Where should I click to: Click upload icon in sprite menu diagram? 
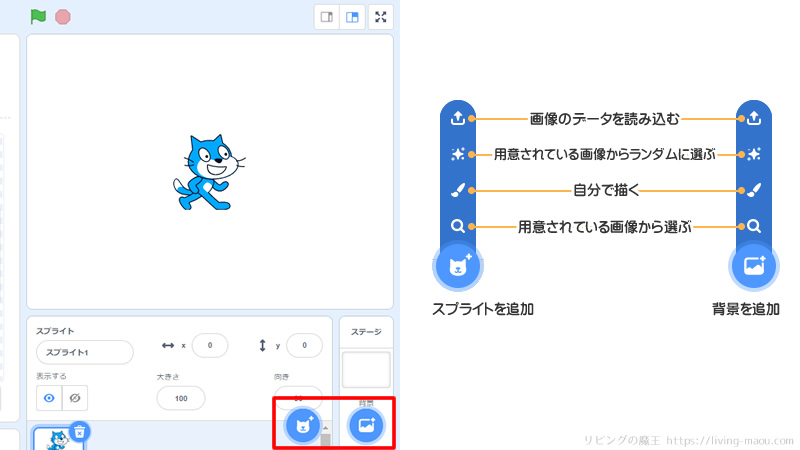coord(458,118)
